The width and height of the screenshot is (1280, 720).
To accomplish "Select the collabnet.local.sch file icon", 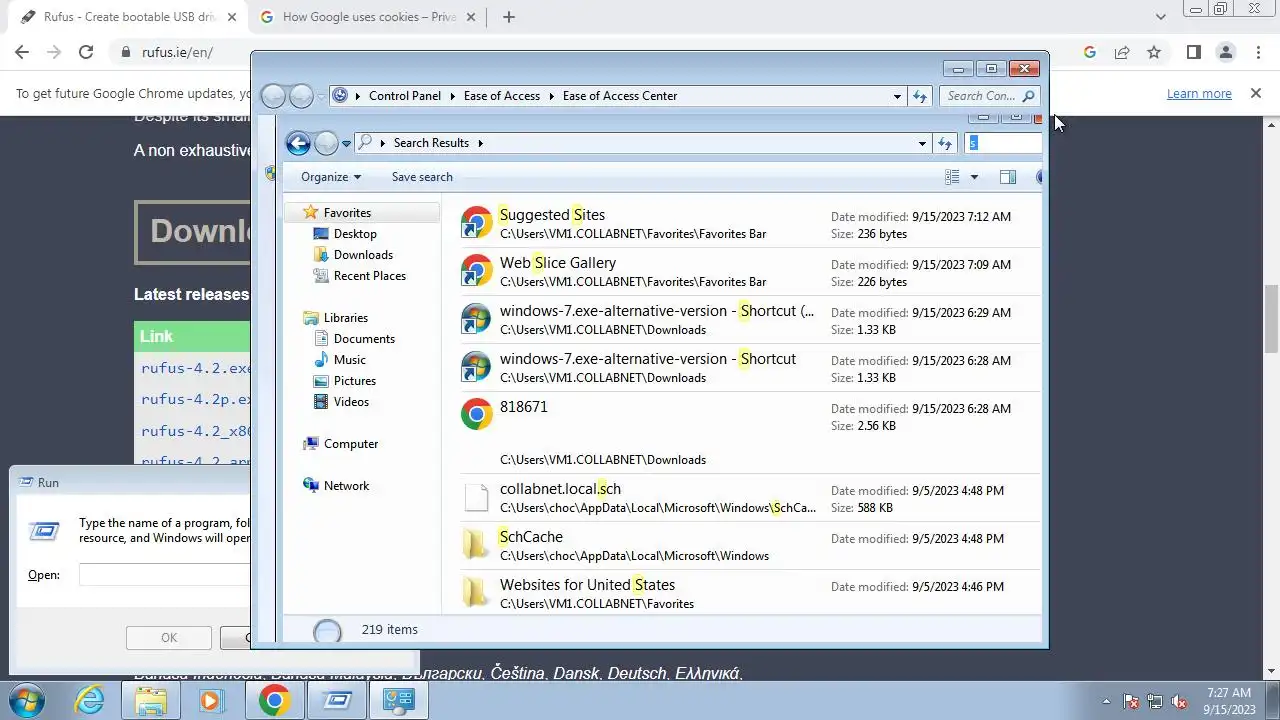I will coord(477,497).
